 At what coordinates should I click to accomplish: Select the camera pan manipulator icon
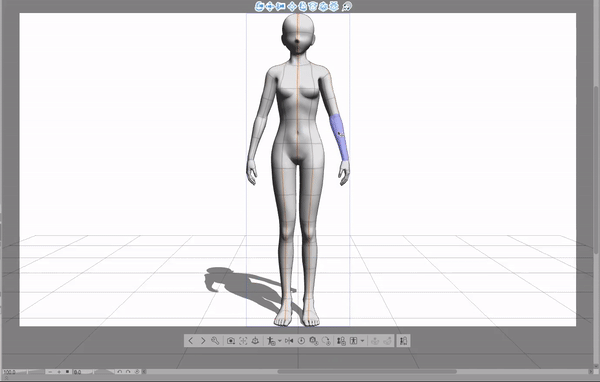[270, 6]
